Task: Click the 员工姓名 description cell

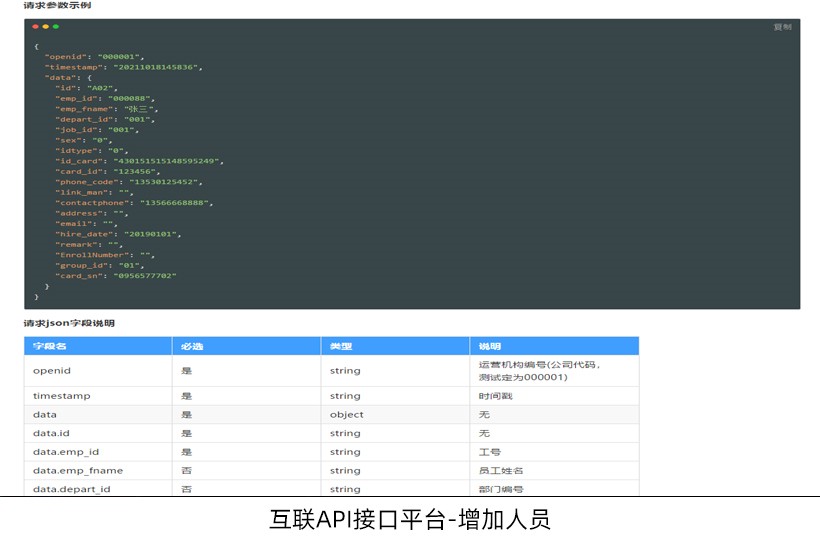Action: [501, 471]
